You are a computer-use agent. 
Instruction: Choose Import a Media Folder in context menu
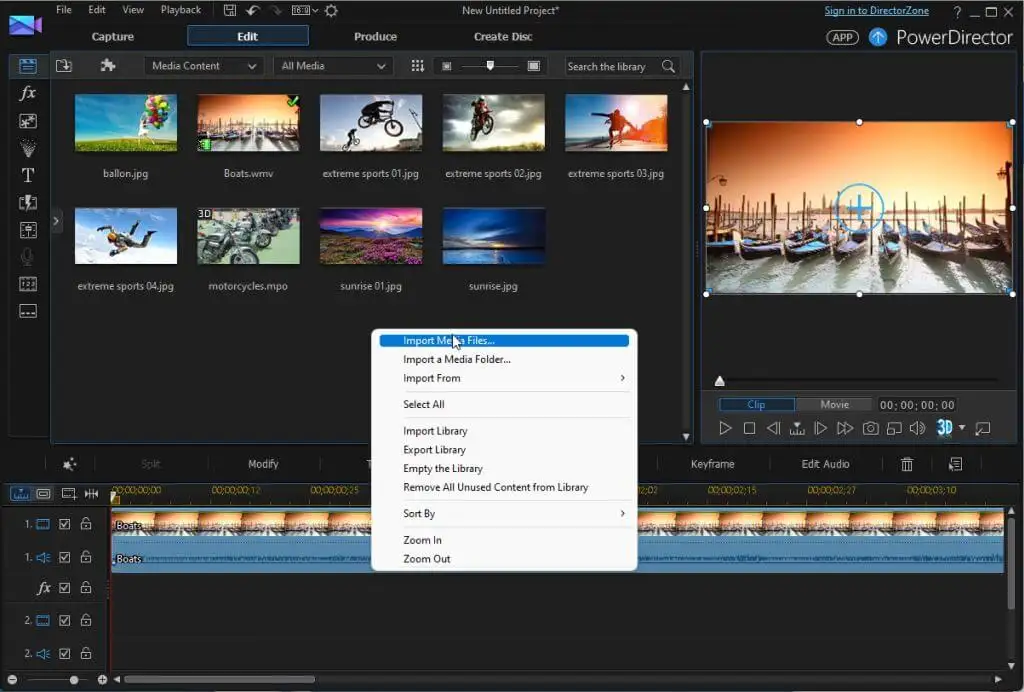tap(456, 359)
